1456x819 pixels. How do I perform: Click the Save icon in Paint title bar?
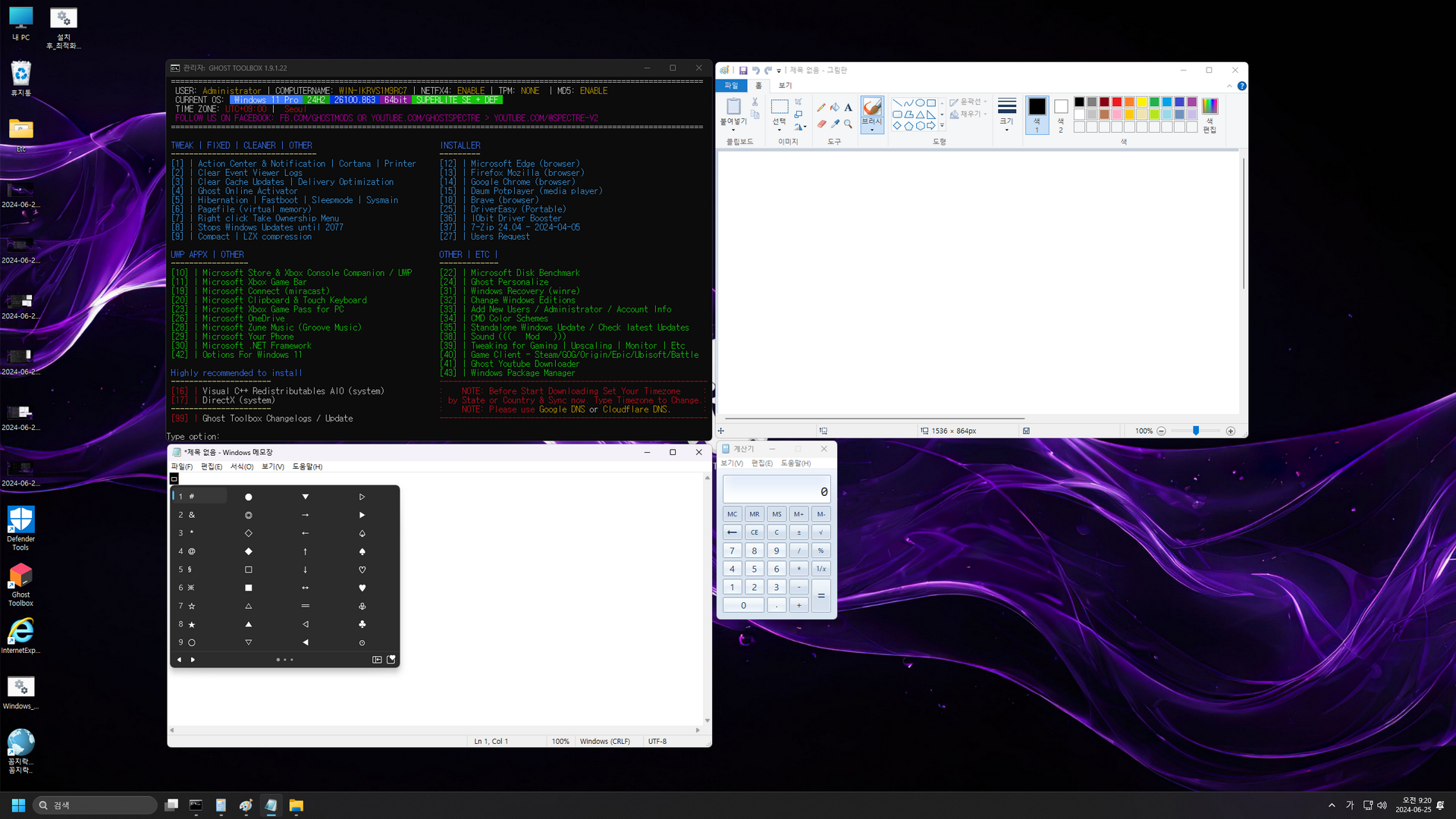click(743, 71)
